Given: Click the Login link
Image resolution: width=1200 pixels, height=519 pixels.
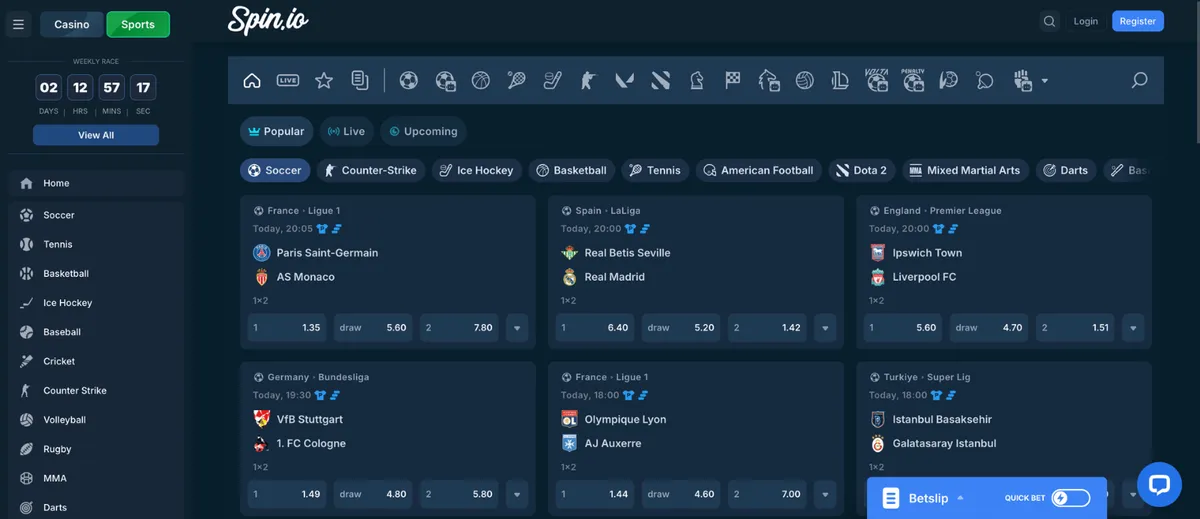Looking at the screenshot, I should [1086, 21].
